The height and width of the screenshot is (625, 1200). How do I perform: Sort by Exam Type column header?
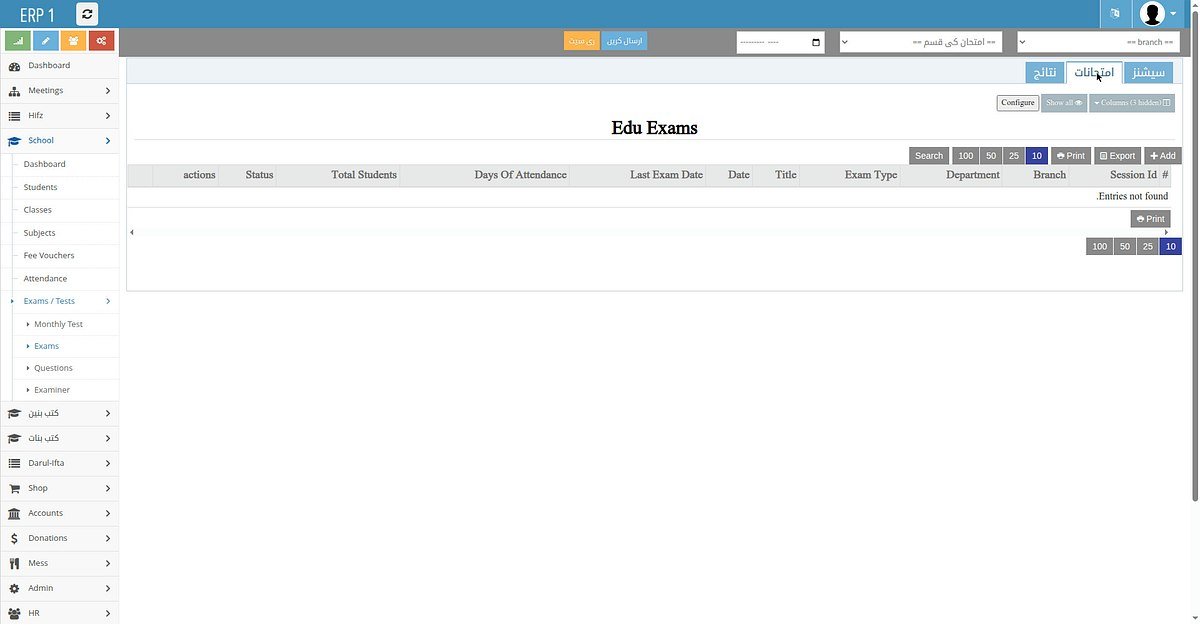pos(871,175)
